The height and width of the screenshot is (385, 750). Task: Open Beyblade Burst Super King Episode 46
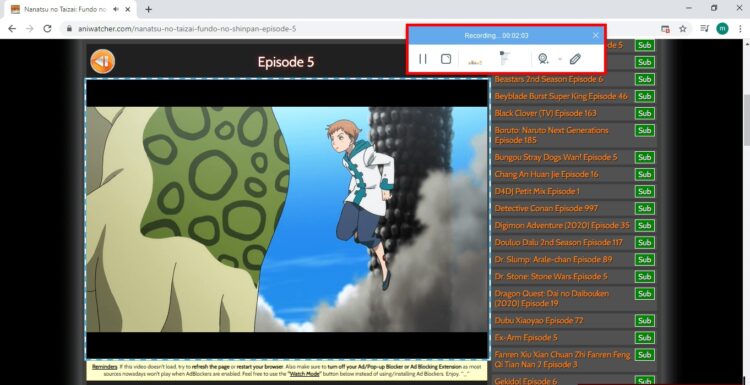(561, 96)
